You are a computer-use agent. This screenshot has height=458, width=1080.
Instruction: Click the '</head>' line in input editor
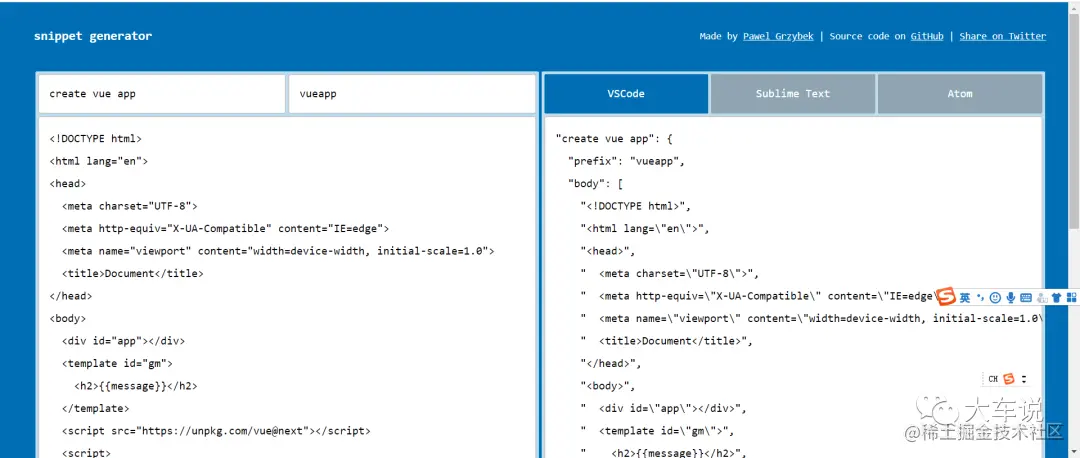(70, 296)
